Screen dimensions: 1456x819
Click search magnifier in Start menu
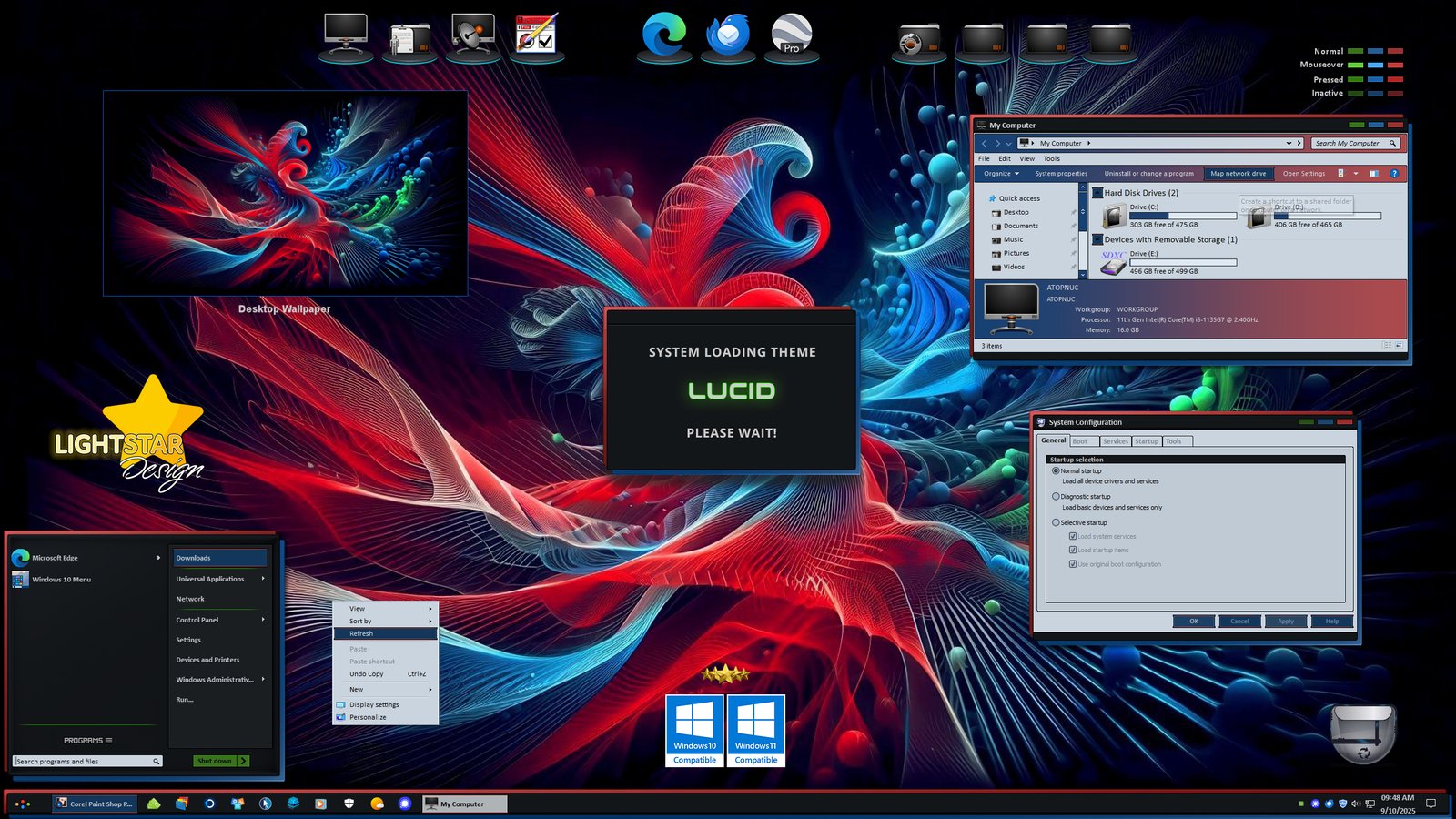(x=156, y=761)
